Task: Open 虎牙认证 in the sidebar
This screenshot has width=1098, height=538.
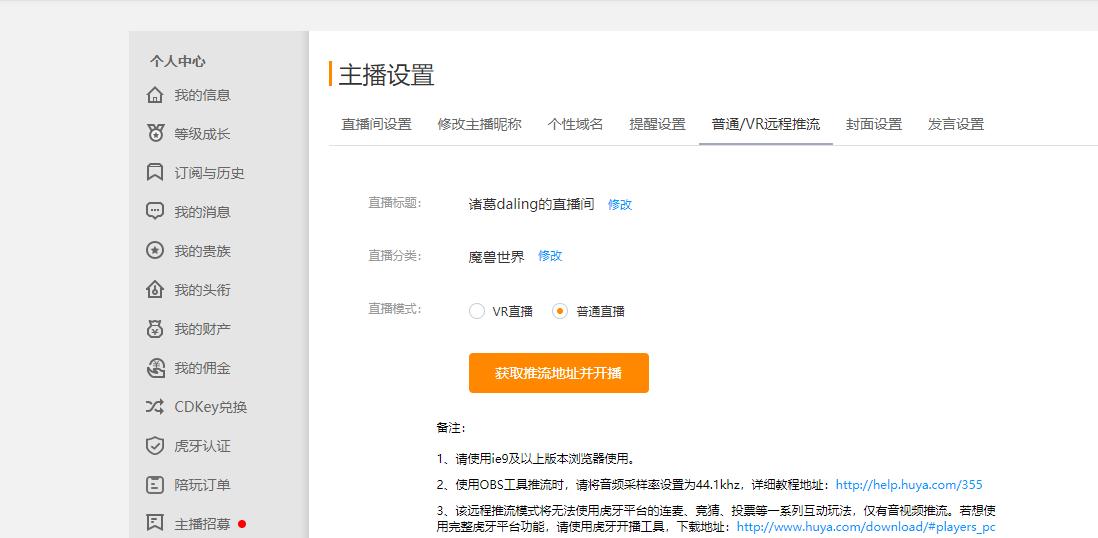Action: click(x=202, y=446)
